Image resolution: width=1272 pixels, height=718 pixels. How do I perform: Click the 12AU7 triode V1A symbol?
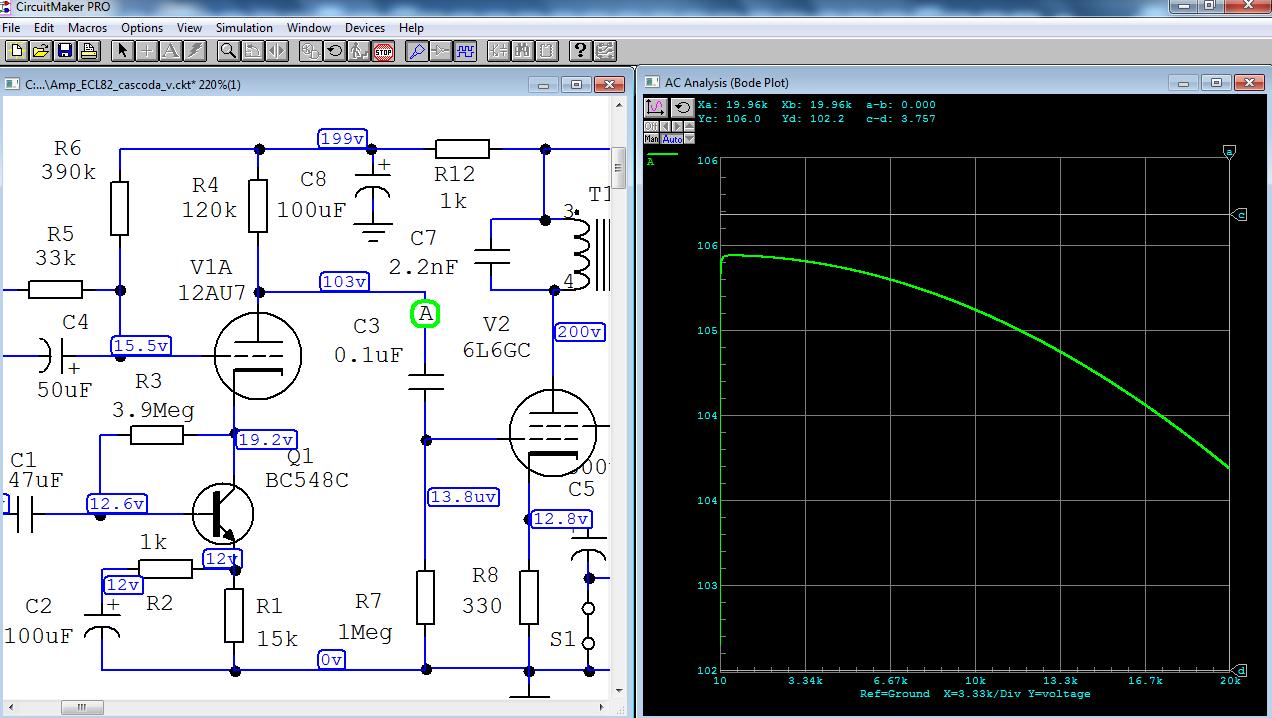(x=257, y=355)
